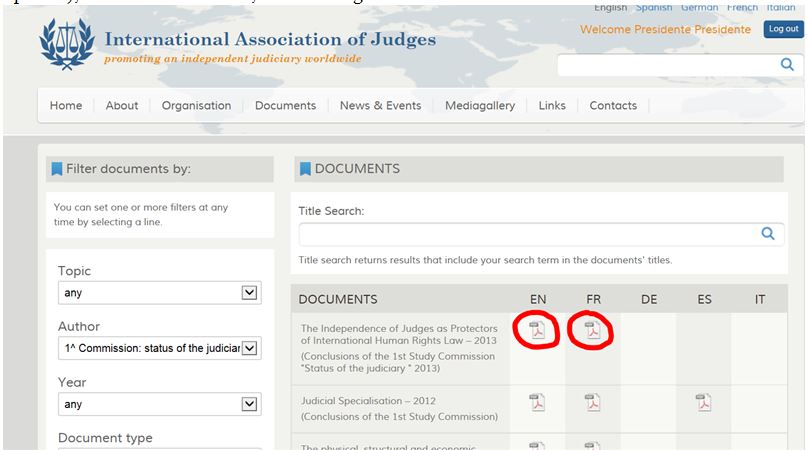Viewport: 807px width, 450px height.
Task: Open the About menu item
Action: pos(122,106)
